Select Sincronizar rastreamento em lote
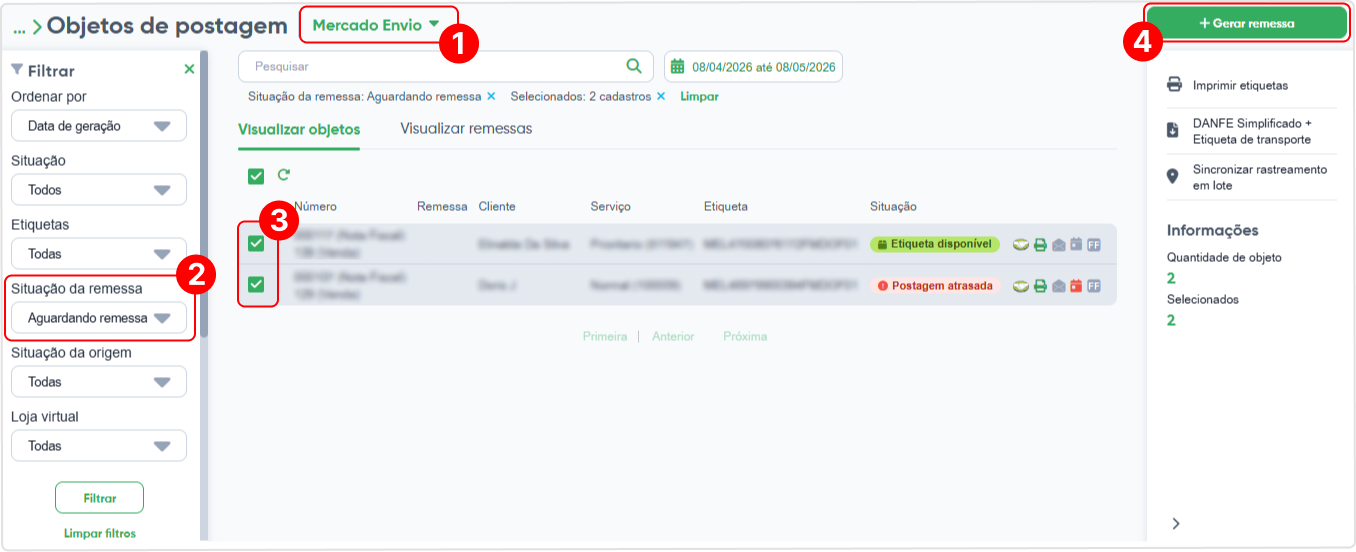Screen dimensions: 1356x552 point(1260,177)
